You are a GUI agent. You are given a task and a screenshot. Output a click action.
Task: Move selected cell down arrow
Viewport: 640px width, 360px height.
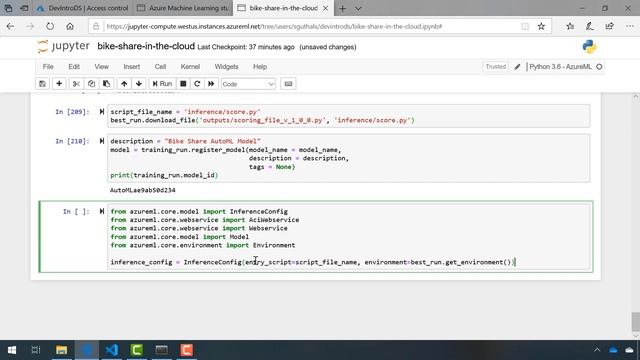139,84
